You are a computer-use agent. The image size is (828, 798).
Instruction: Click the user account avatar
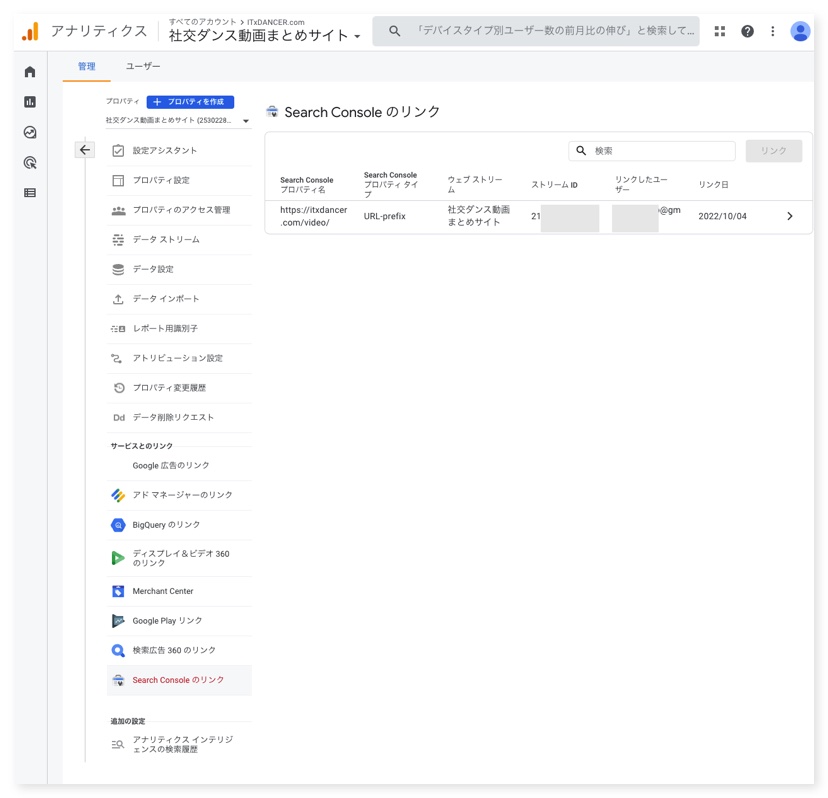(x=799, y=32)
